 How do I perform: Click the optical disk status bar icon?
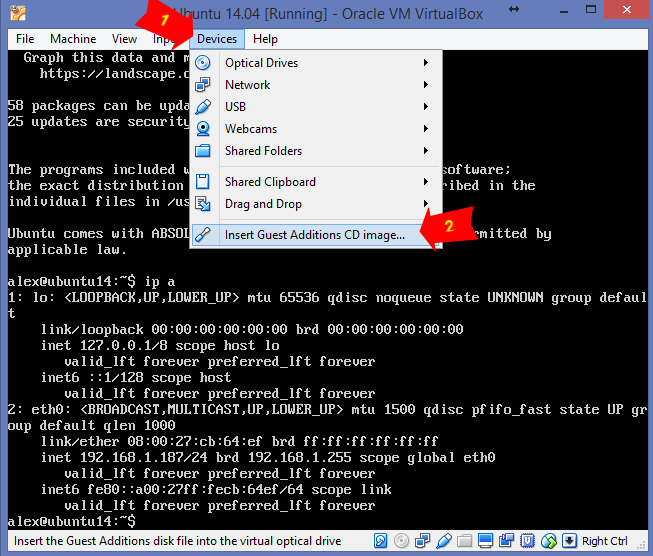(x=401, y=541)
